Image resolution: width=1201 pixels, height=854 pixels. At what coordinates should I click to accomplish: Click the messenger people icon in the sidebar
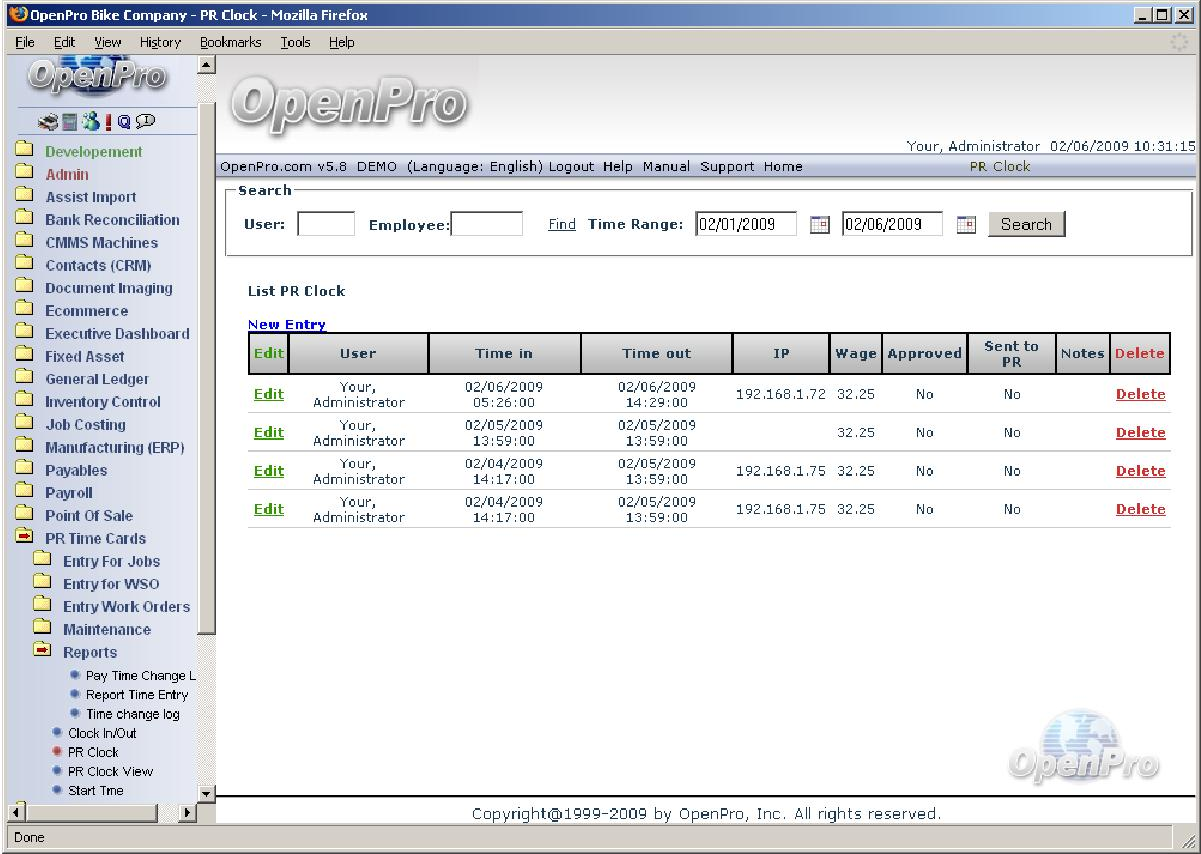[90, 122]
